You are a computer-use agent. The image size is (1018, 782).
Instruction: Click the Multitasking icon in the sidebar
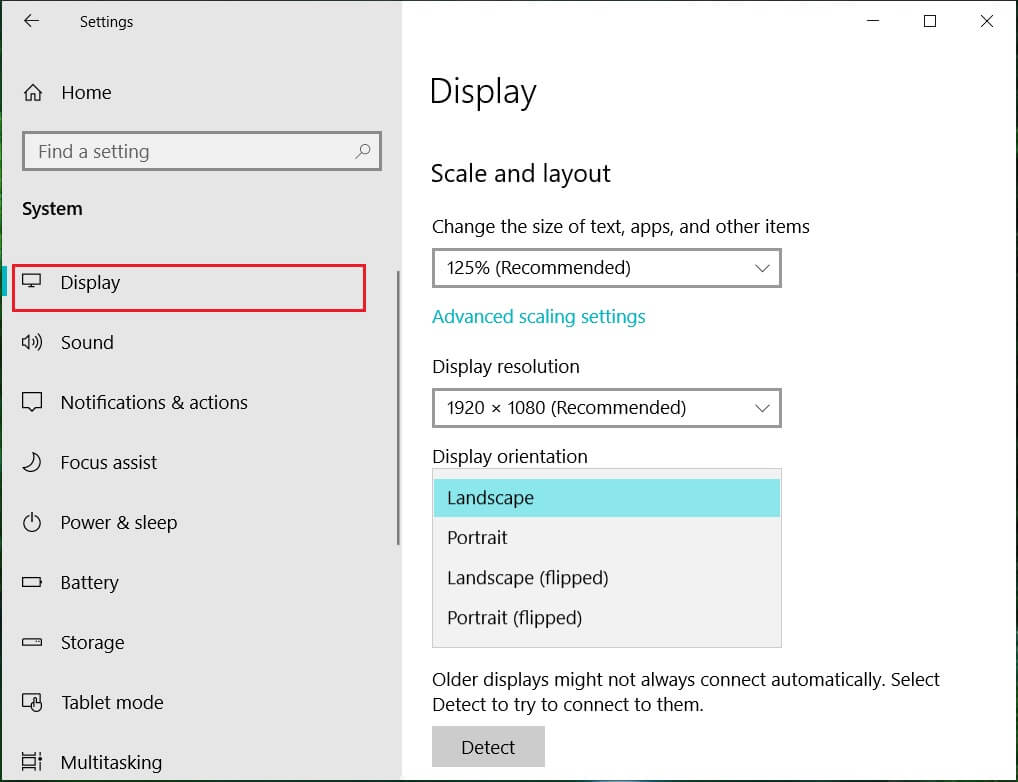point(33,762)
